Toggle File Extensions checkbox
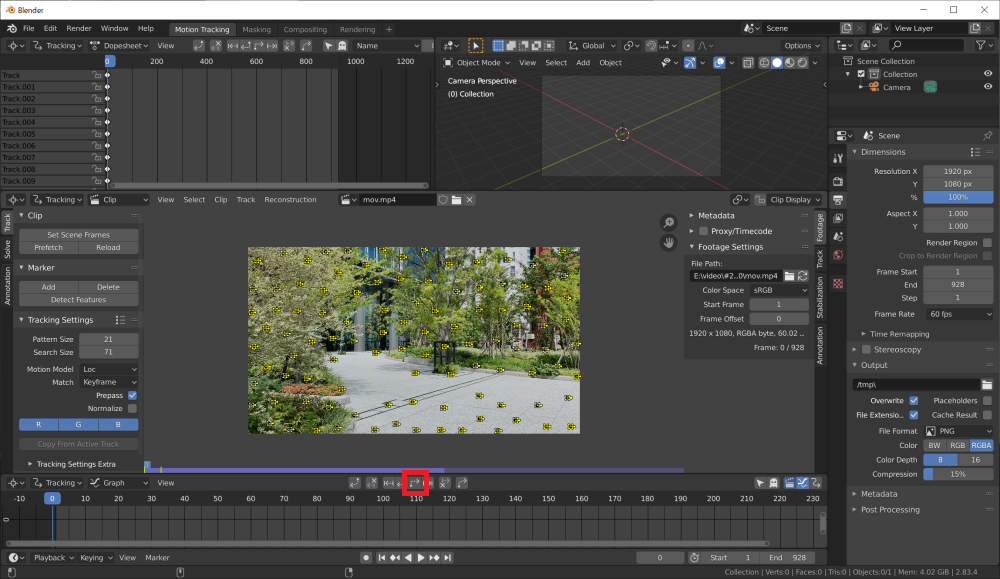 pyautogui.click(x=913, y=414)
